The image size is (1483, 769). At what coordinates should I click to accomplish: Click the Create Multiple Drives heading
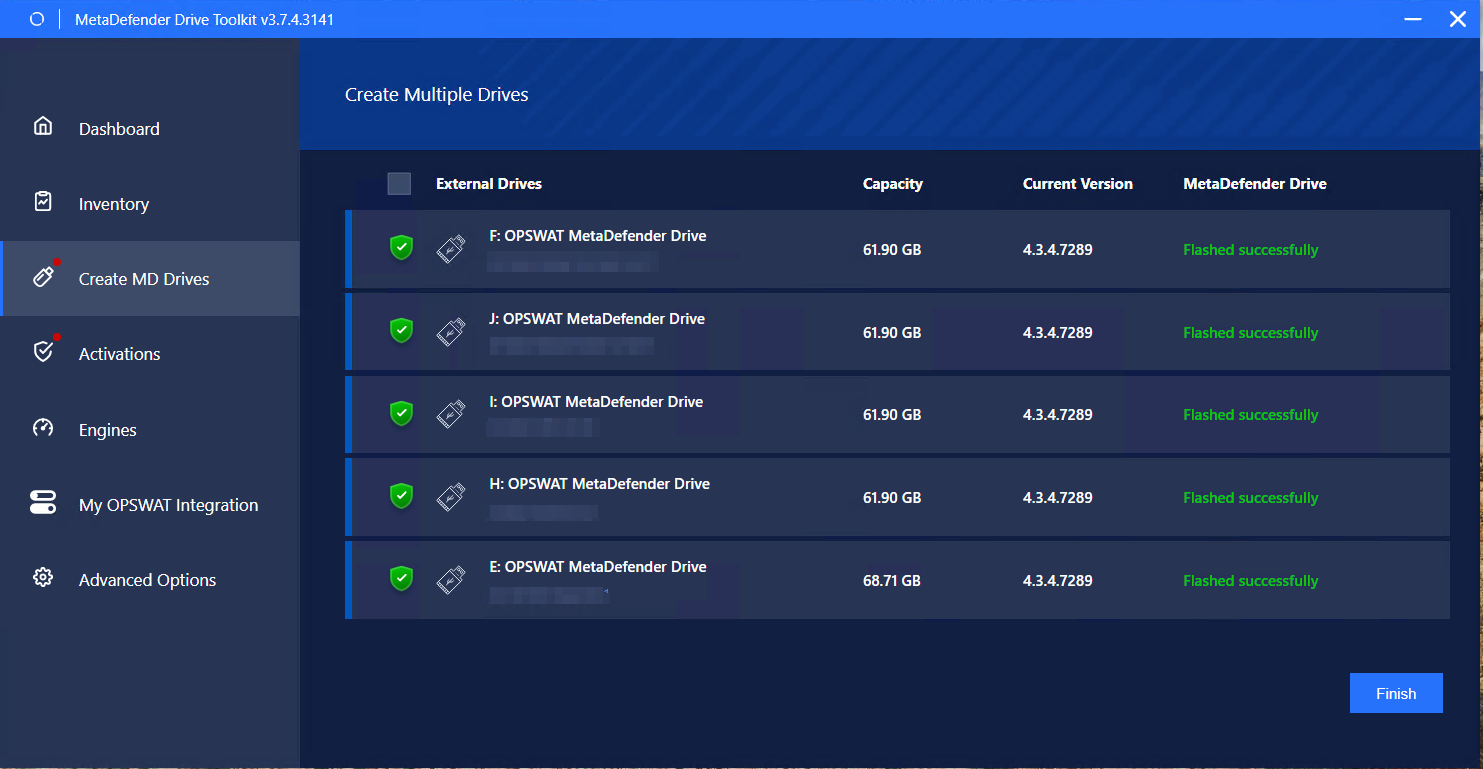(x=437, y=95)
